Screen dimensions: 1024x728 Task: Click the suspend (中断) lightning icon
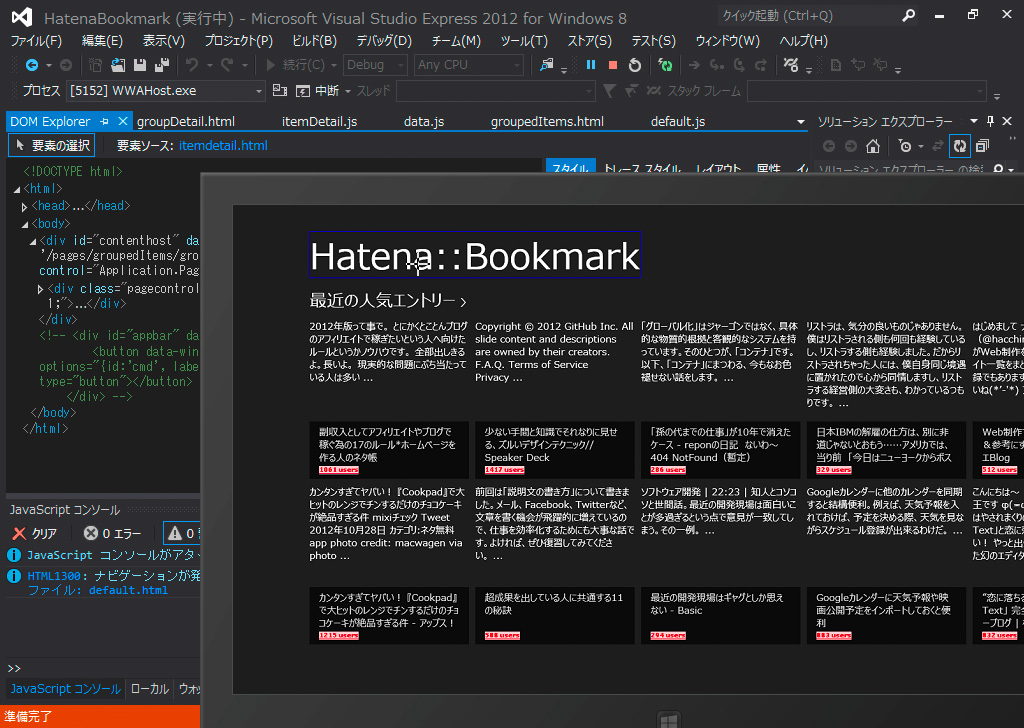[x=302, y=91]
